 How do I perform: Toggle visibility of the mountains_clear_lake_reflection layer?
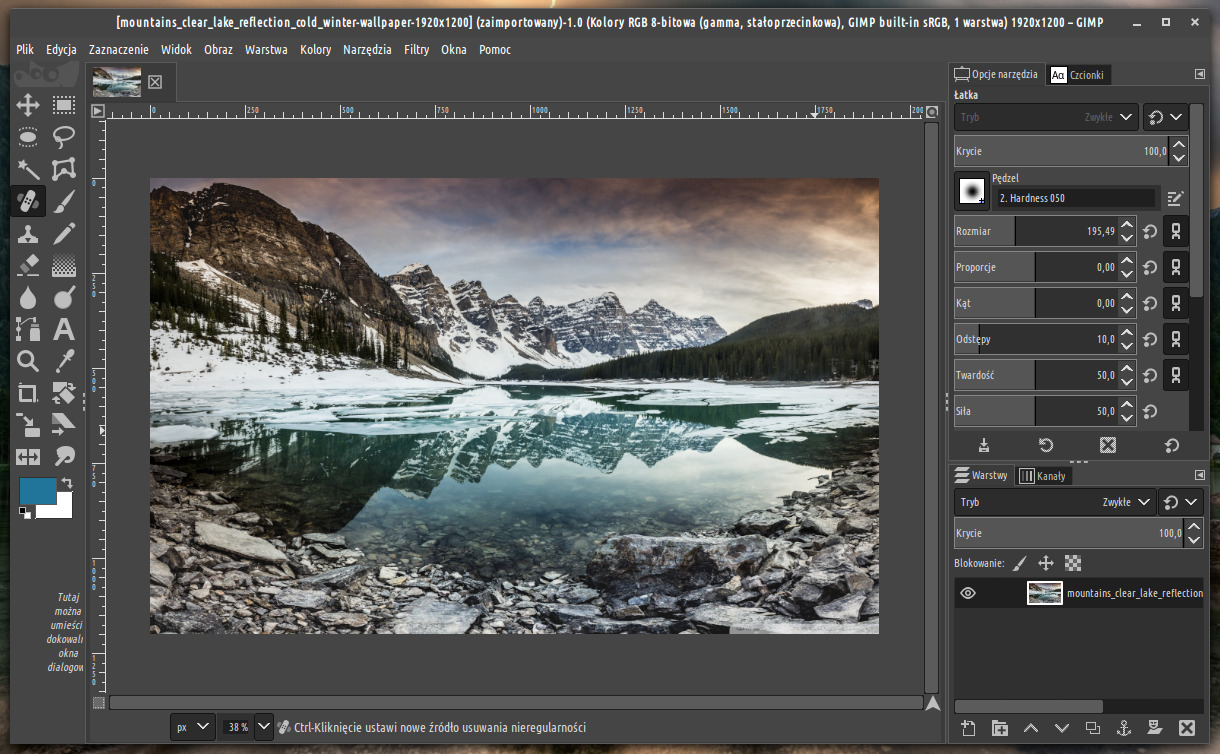tap(967, 593)
